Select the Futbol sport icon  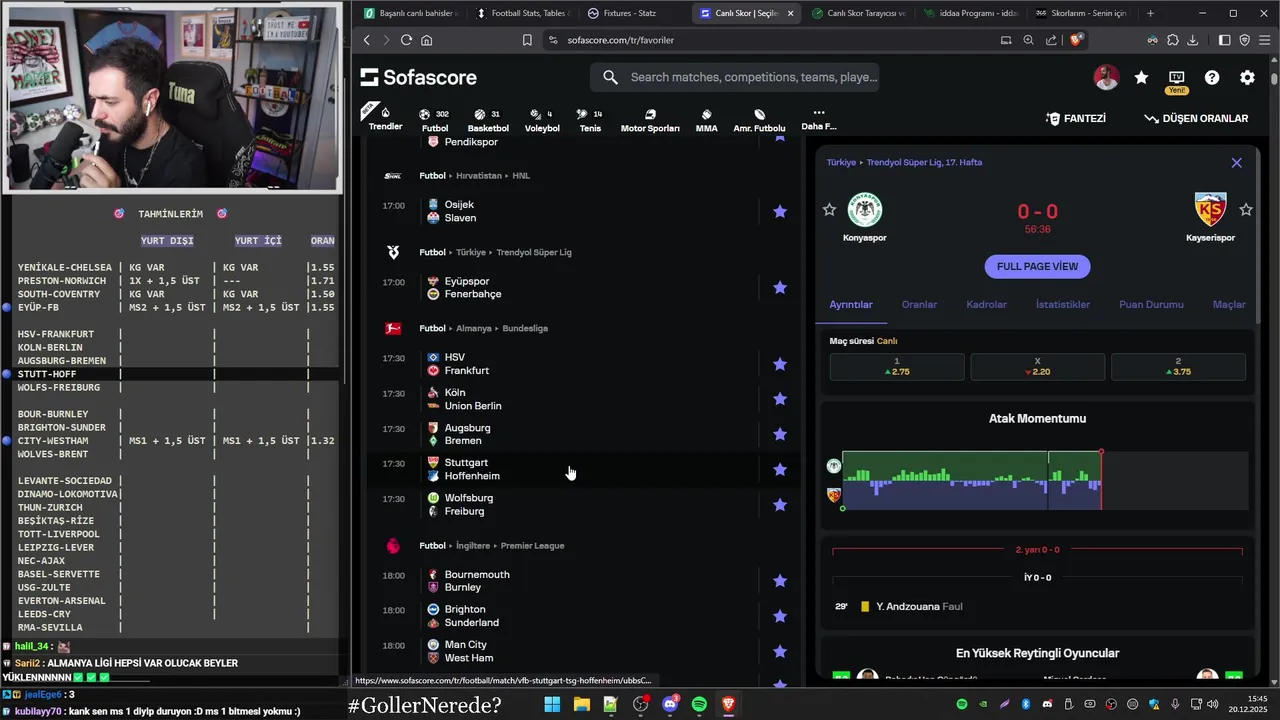pyautogui.click(x=435, y=120)
